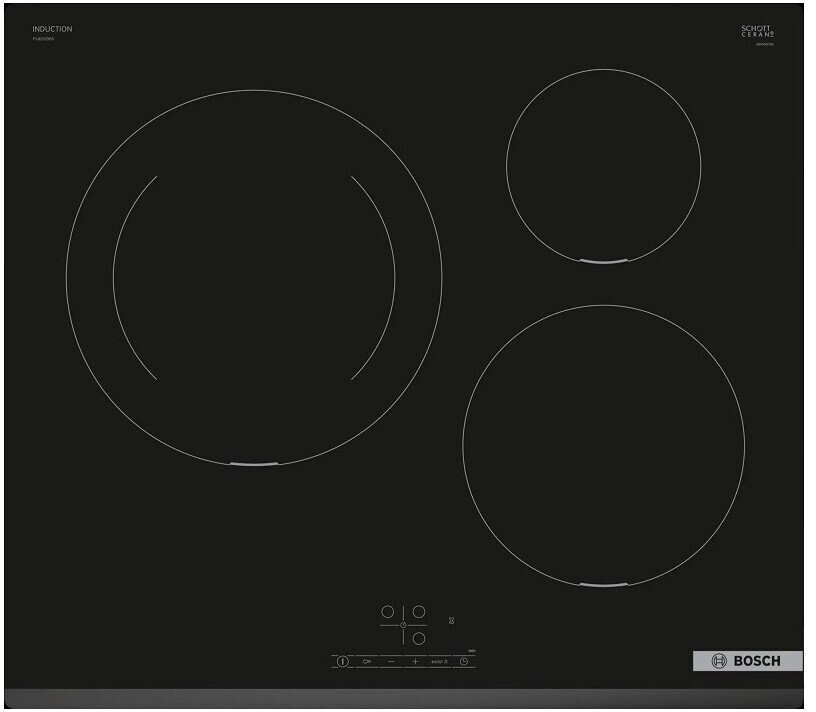Activate the boost function key

click(438, 662)
